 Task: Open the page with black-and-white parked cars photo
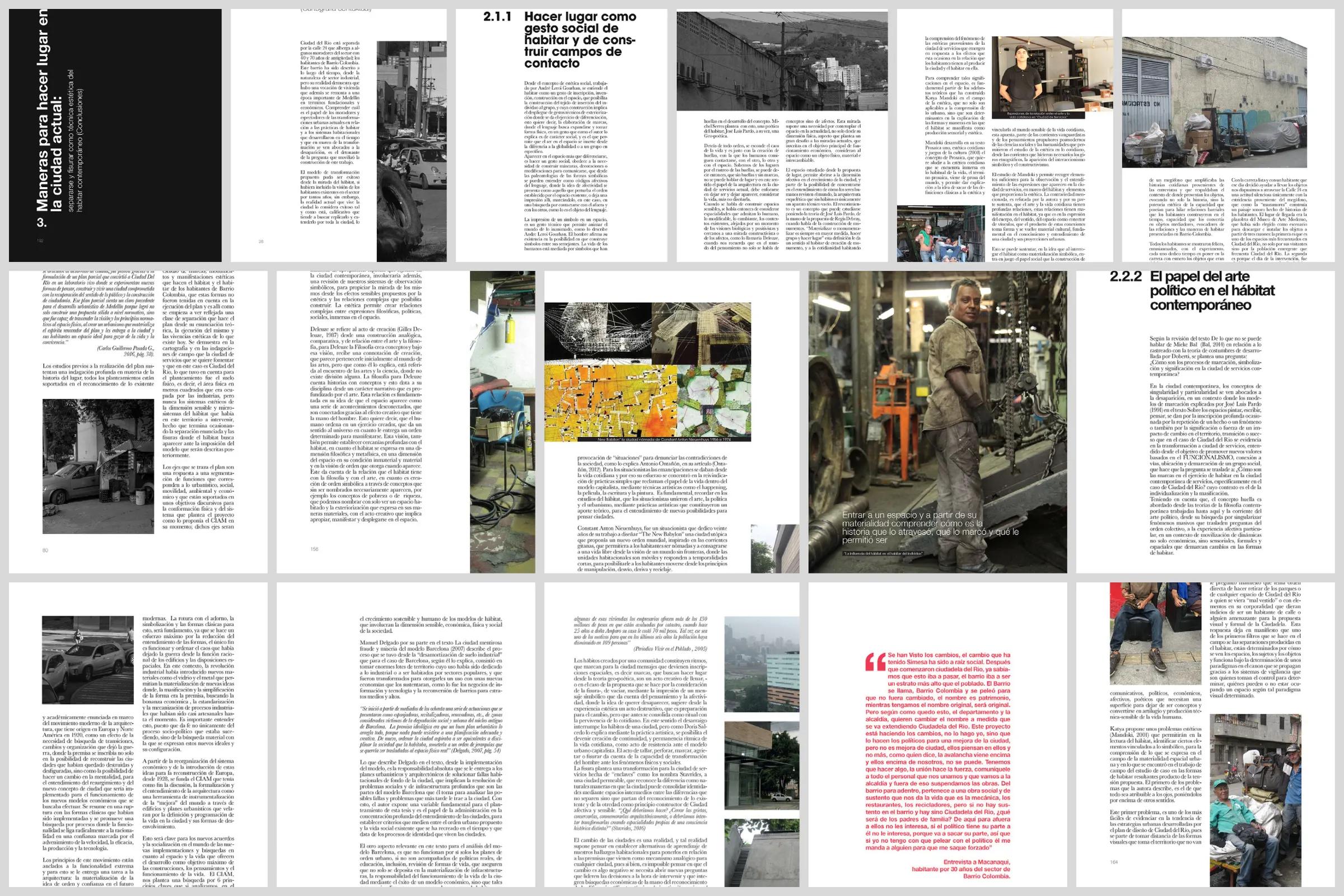(138, 735)
